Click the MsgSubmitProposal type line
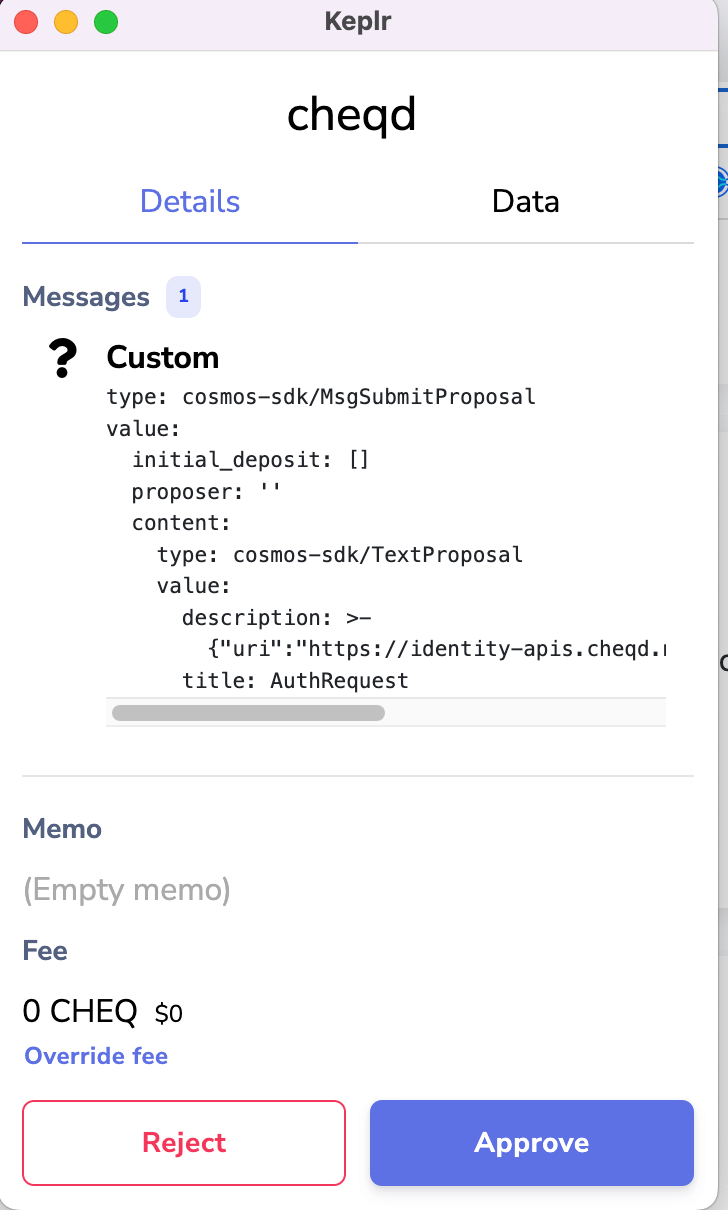This screenshot has width=728, height=1210. [321, 397]
